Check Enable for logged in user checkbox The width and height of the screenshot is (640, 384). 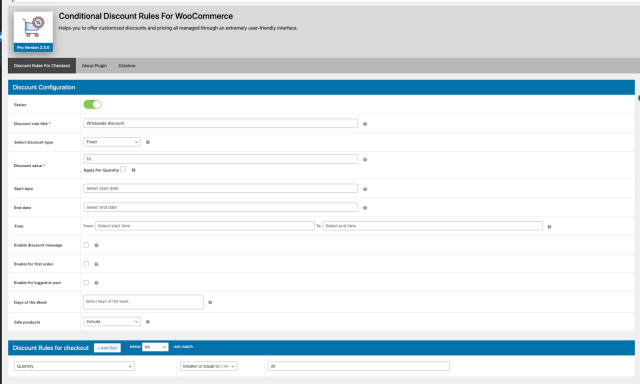86,283
